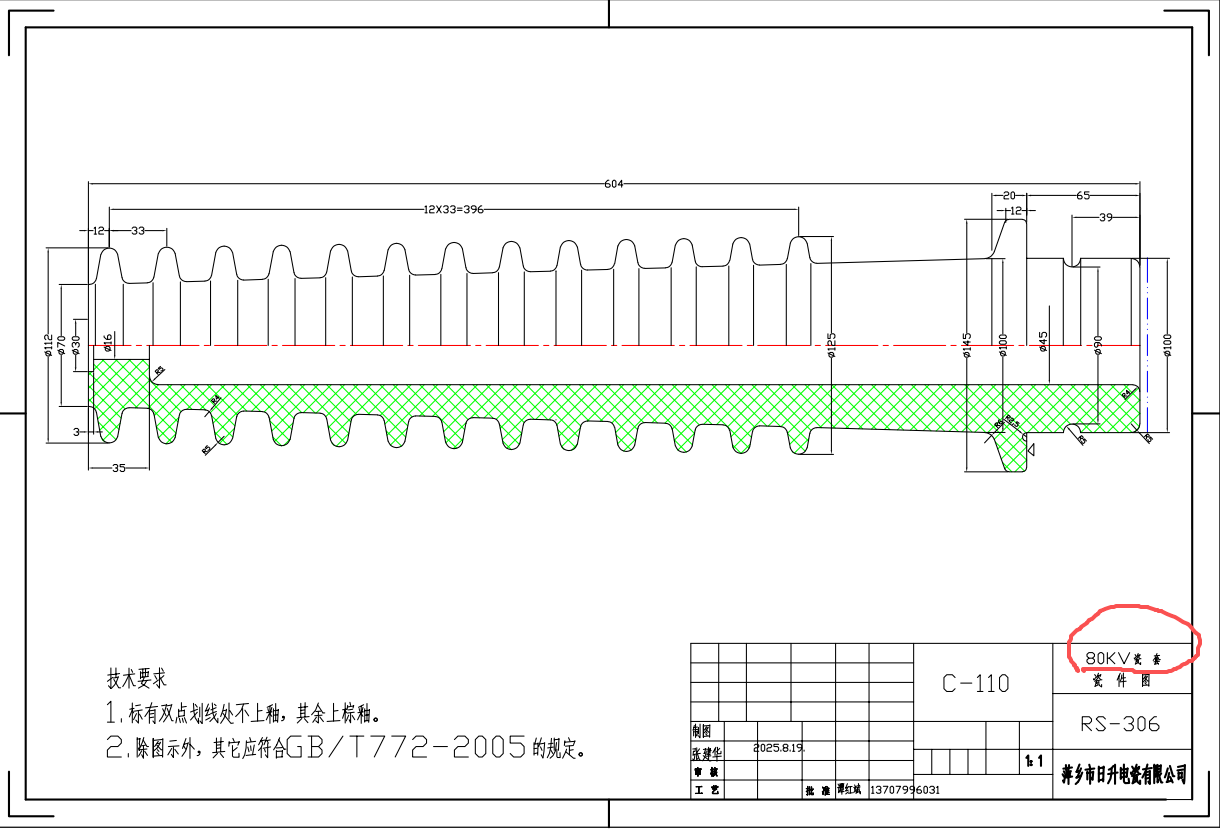Click the ø90 diameter dimension label
The height and width of the screenshot is (837, 1220).
click(x=1098, y=345)
